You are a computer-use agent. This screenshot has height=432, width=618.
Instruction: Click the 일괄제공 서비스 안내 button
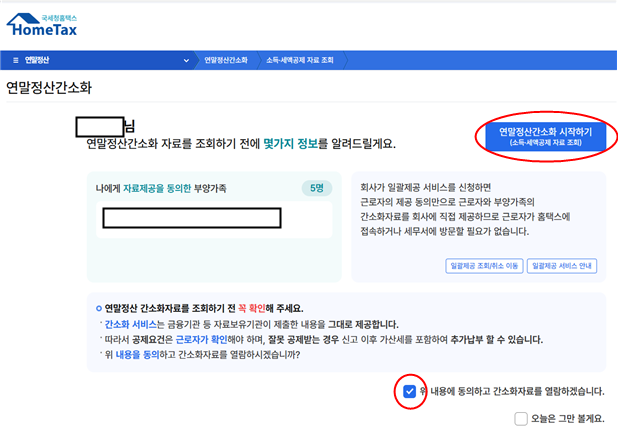point(564,266)
